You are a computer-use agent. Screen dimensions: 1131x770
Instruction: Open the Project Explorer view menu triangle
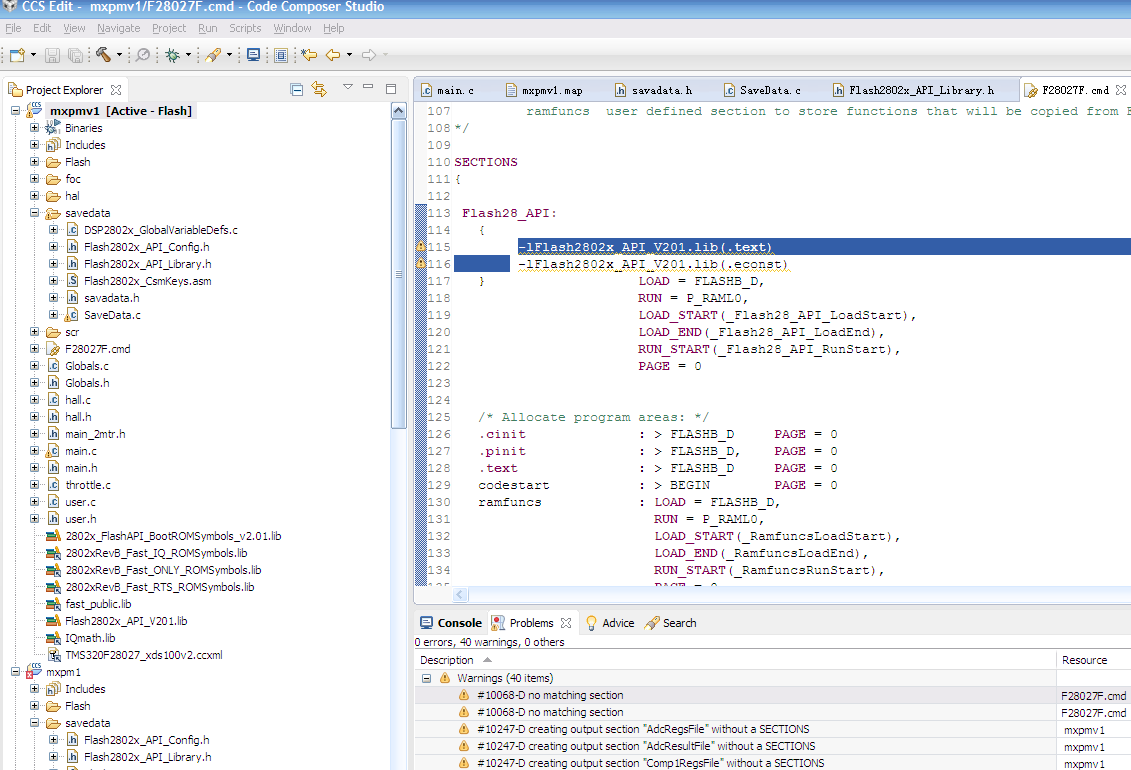tap(346, 89)
